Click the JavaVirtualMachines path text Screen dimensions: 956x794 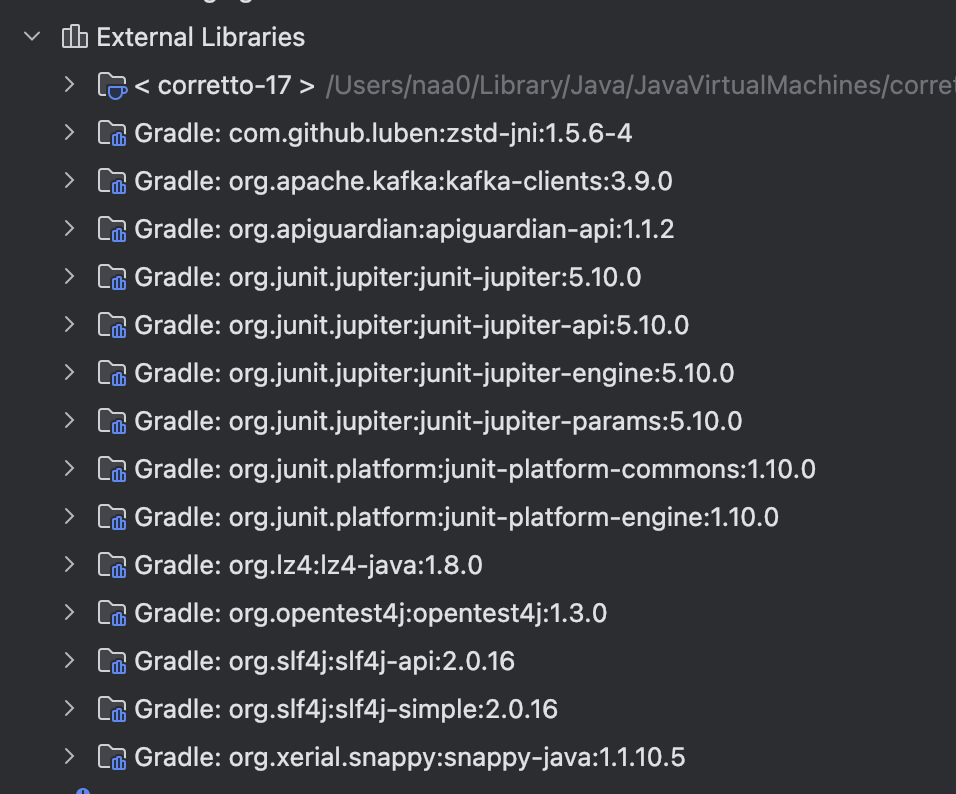click(641, 85)
